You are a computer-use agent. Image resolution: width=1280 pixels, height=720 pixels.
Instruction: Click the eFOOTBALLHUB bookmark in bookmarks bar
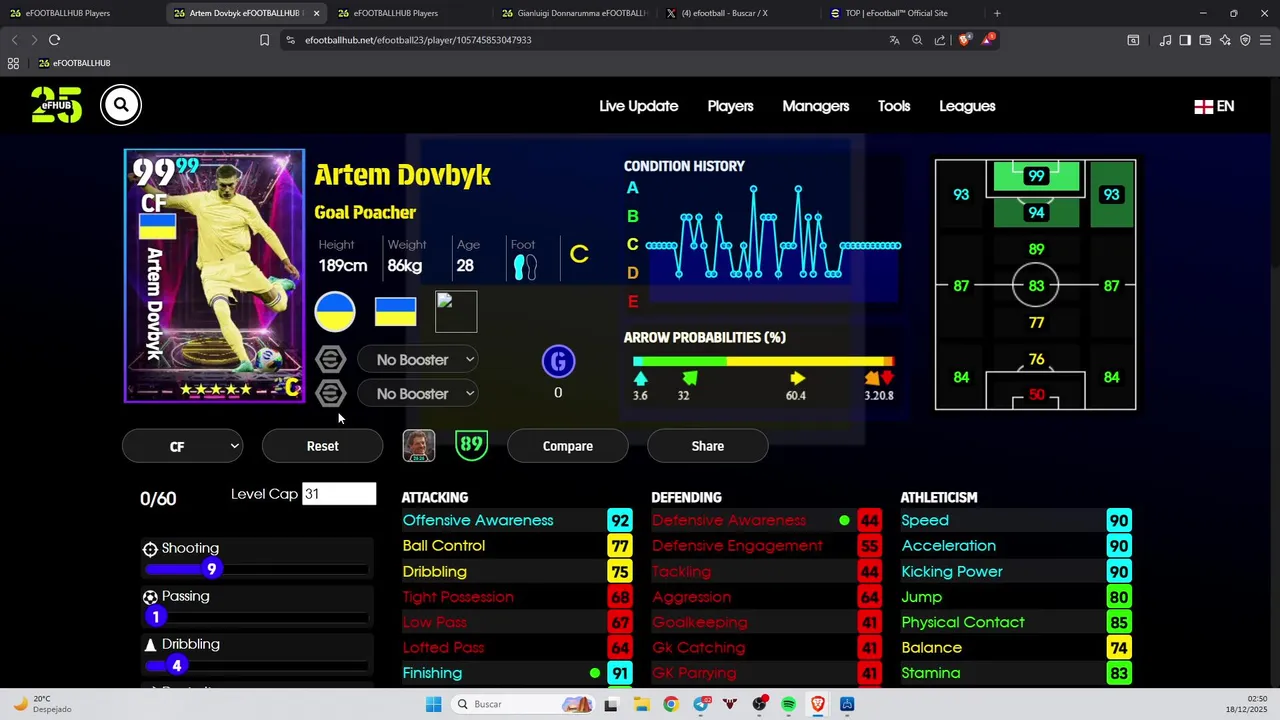(x=74, y=63)
